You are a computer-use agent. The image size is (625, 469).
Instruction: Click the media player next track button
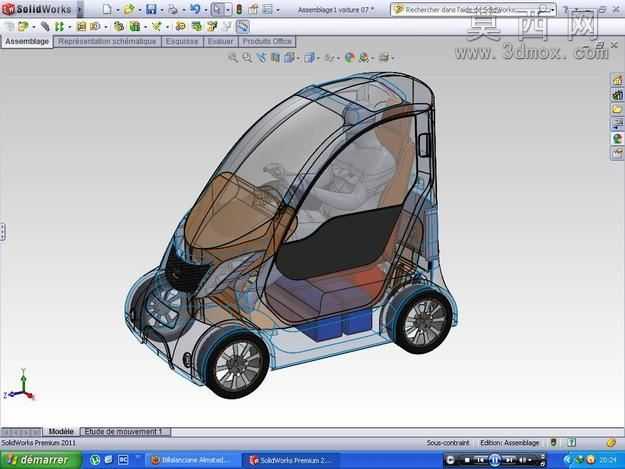tap(509, 460)
